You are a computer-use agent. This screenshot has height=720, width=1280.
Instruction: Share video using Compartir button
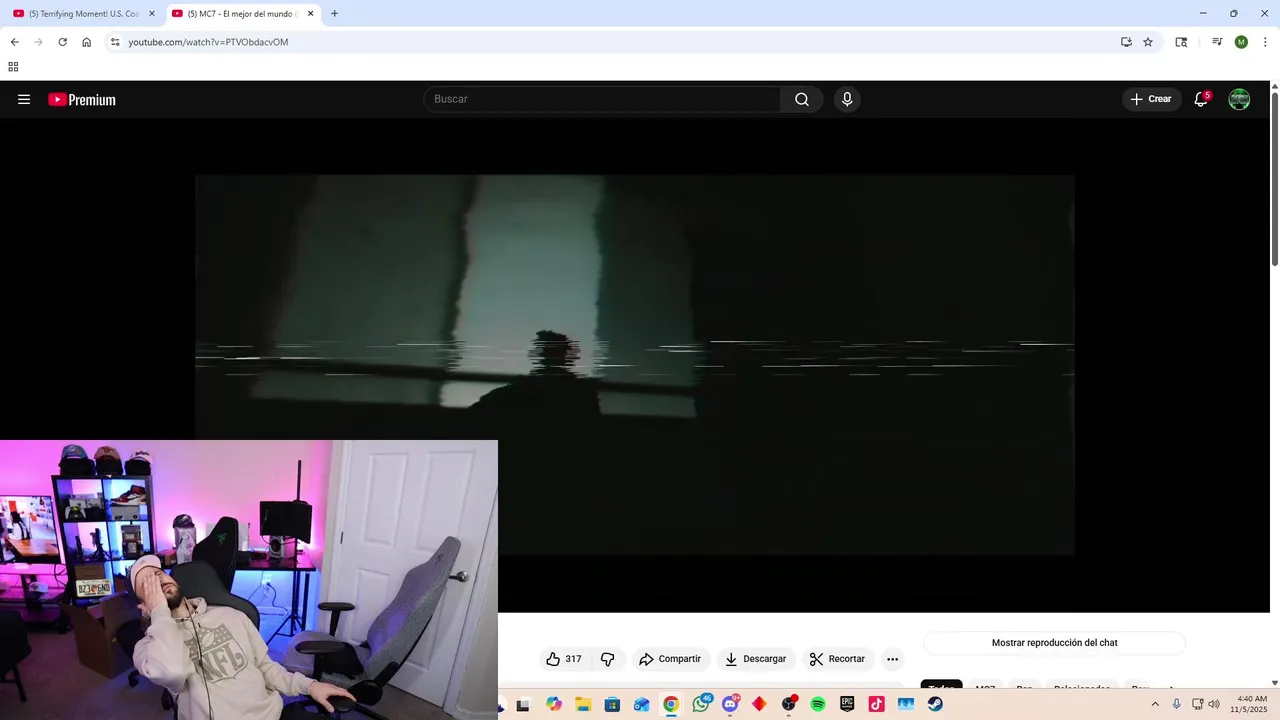click(x=670, y=659)
